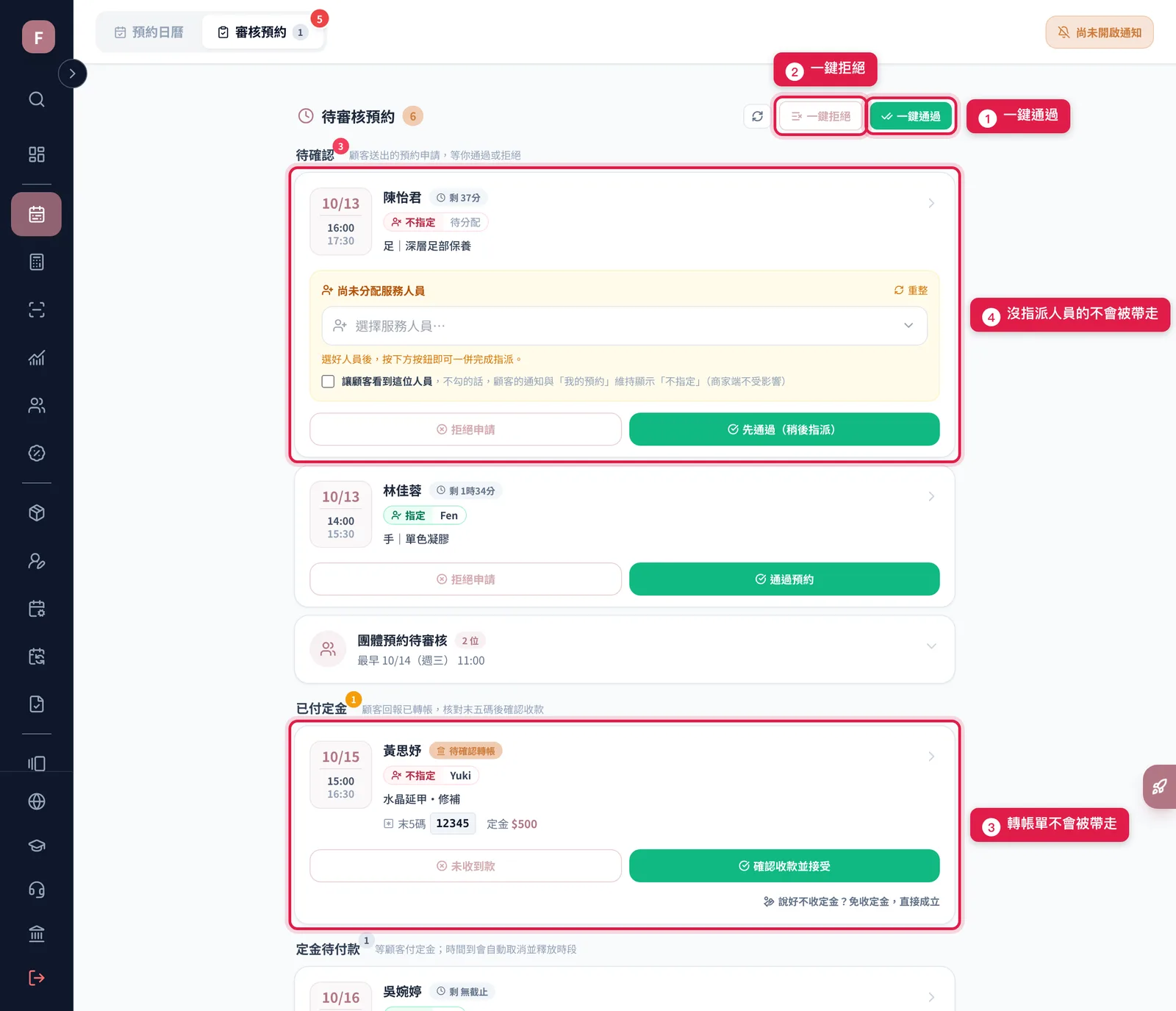Open the customers people icon in sidebar
This screenshot has width=1176, height=1011.
click(37, 405)
